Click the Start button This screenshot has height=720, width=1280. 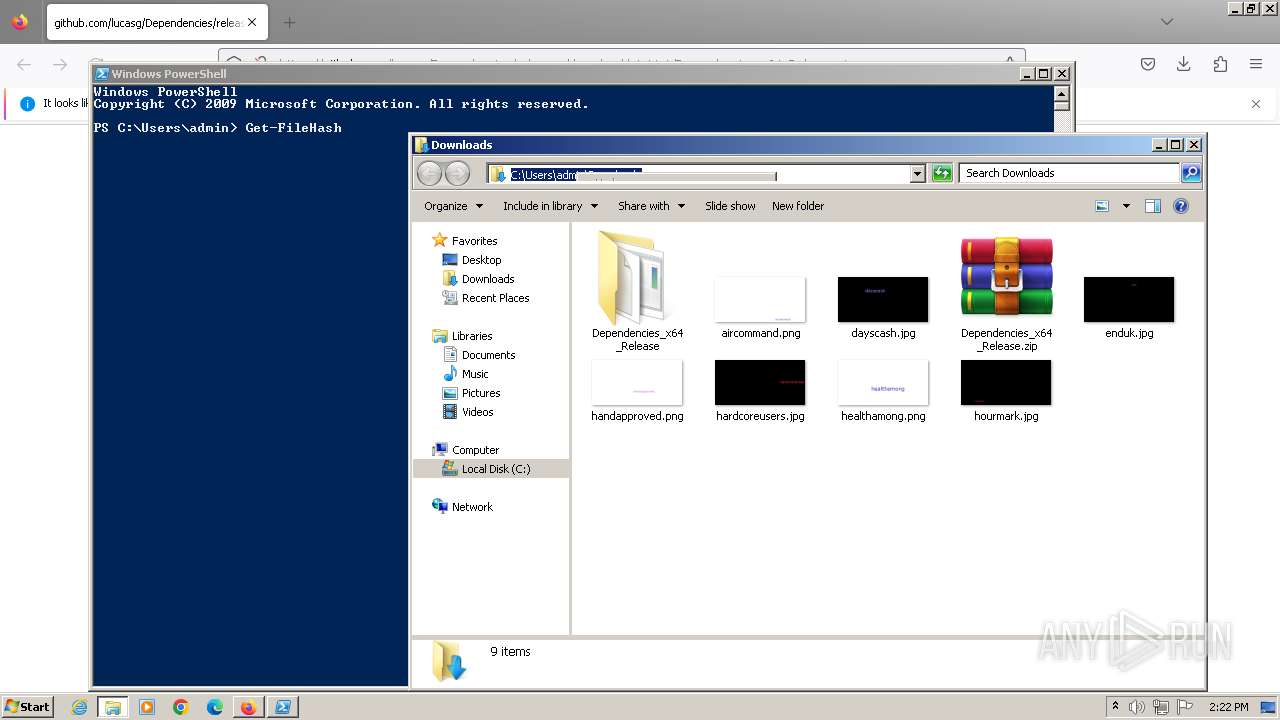point(28,706)
